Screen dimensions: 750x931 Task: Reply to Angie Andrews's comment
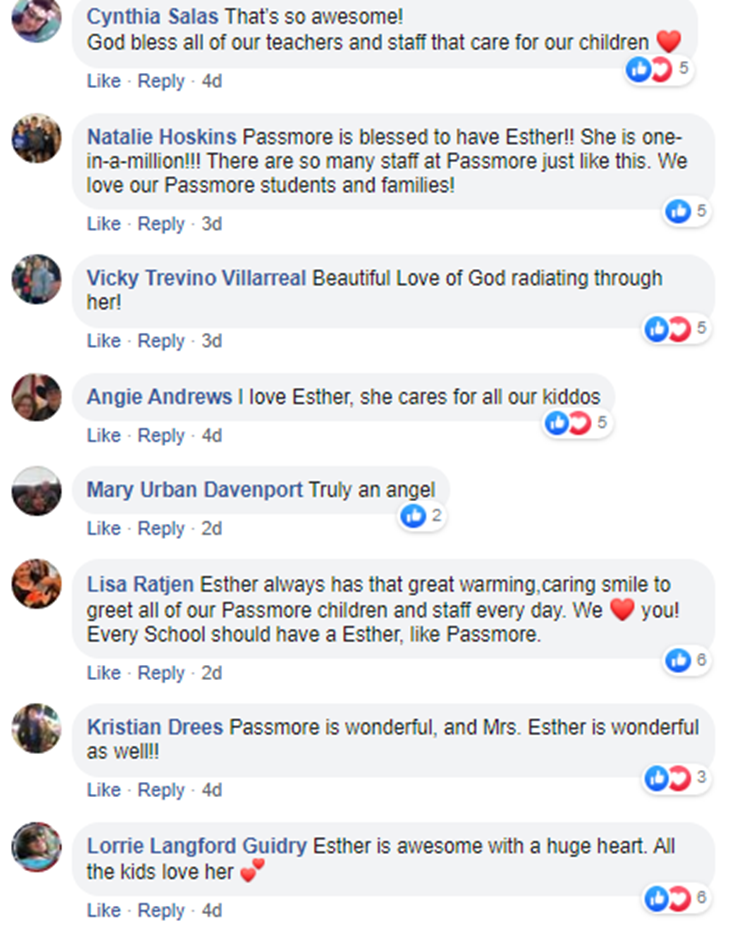(x=161, y=436)
